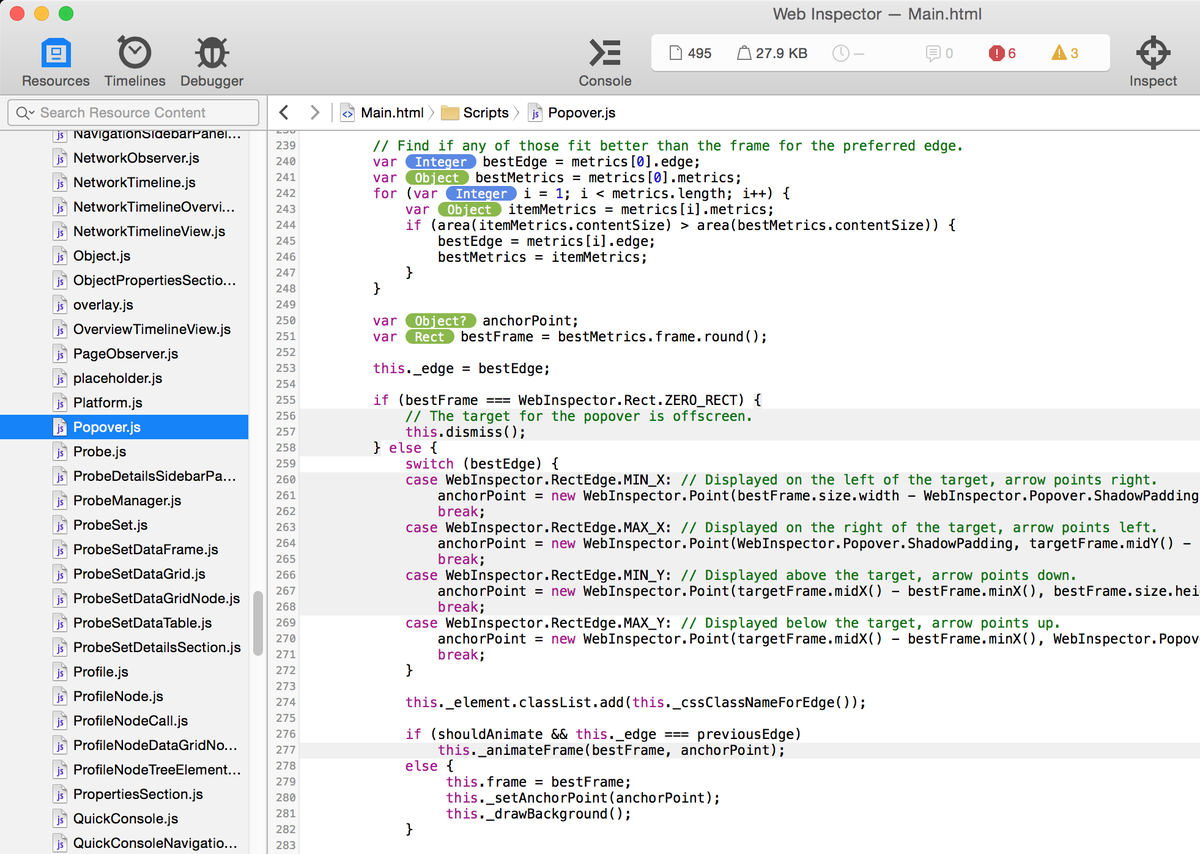Click the Object type token for itemMetrics
This screenshot has height=854, width=1200.
click(469, 210)
